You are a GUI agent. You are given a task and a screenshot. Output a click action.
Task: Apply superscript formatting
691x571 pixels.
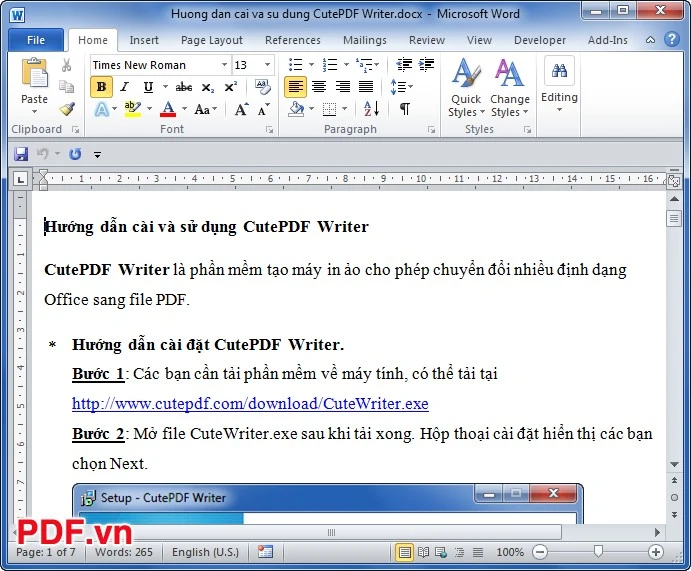tap(230, 87)
